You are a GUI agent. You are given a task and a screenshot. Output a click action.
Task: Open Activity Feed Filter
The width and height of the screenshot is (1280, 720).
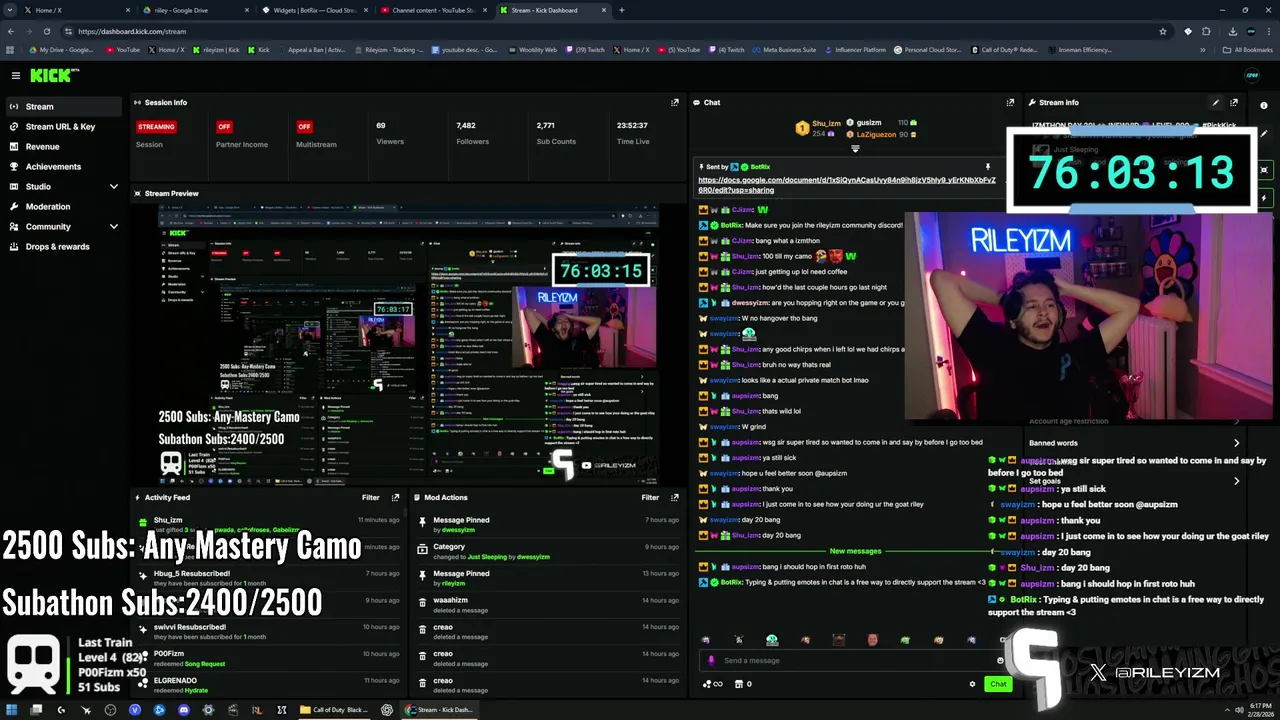[x=371, y=497]
